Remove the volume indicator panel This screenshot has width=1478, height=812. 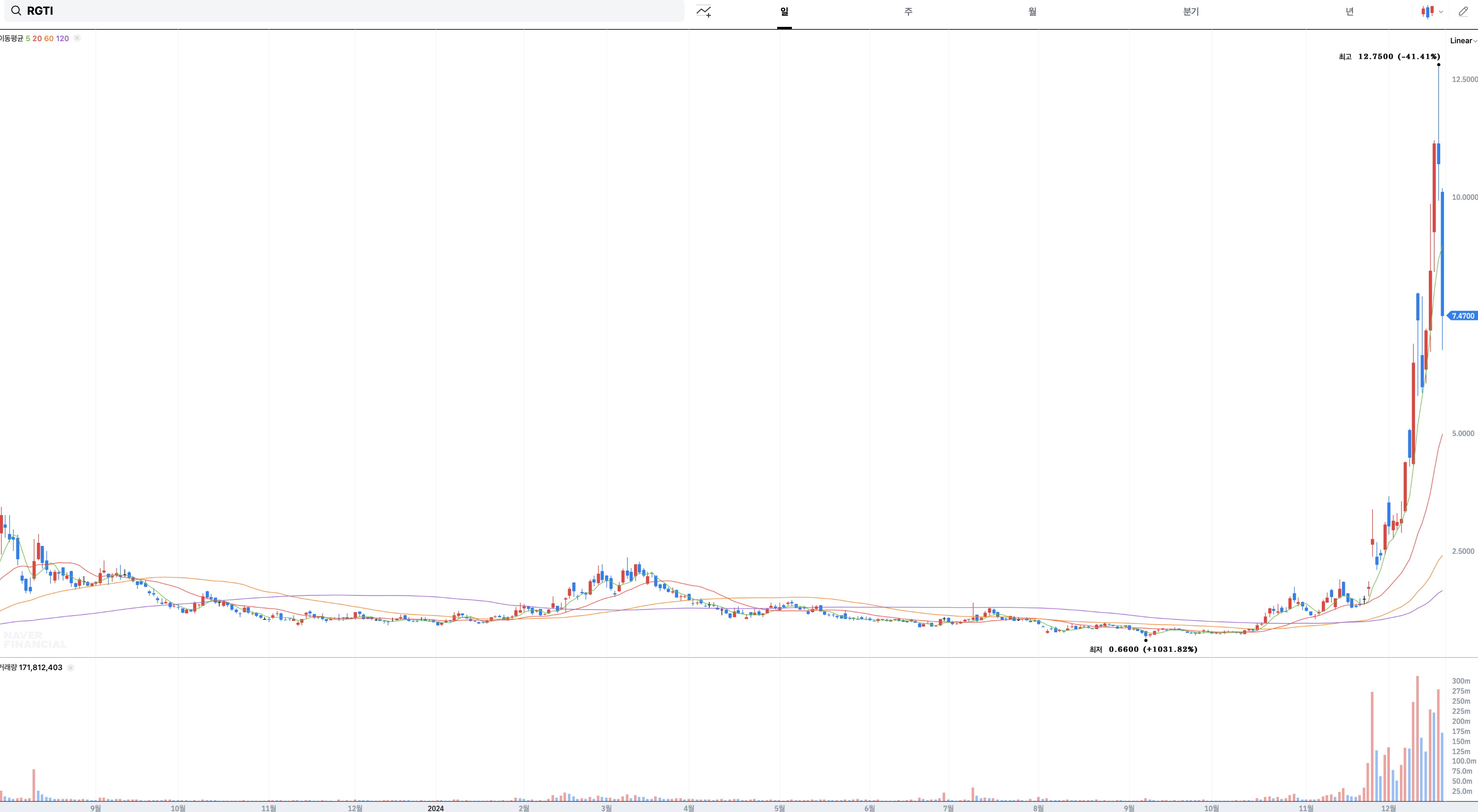(x=71, y=668)
